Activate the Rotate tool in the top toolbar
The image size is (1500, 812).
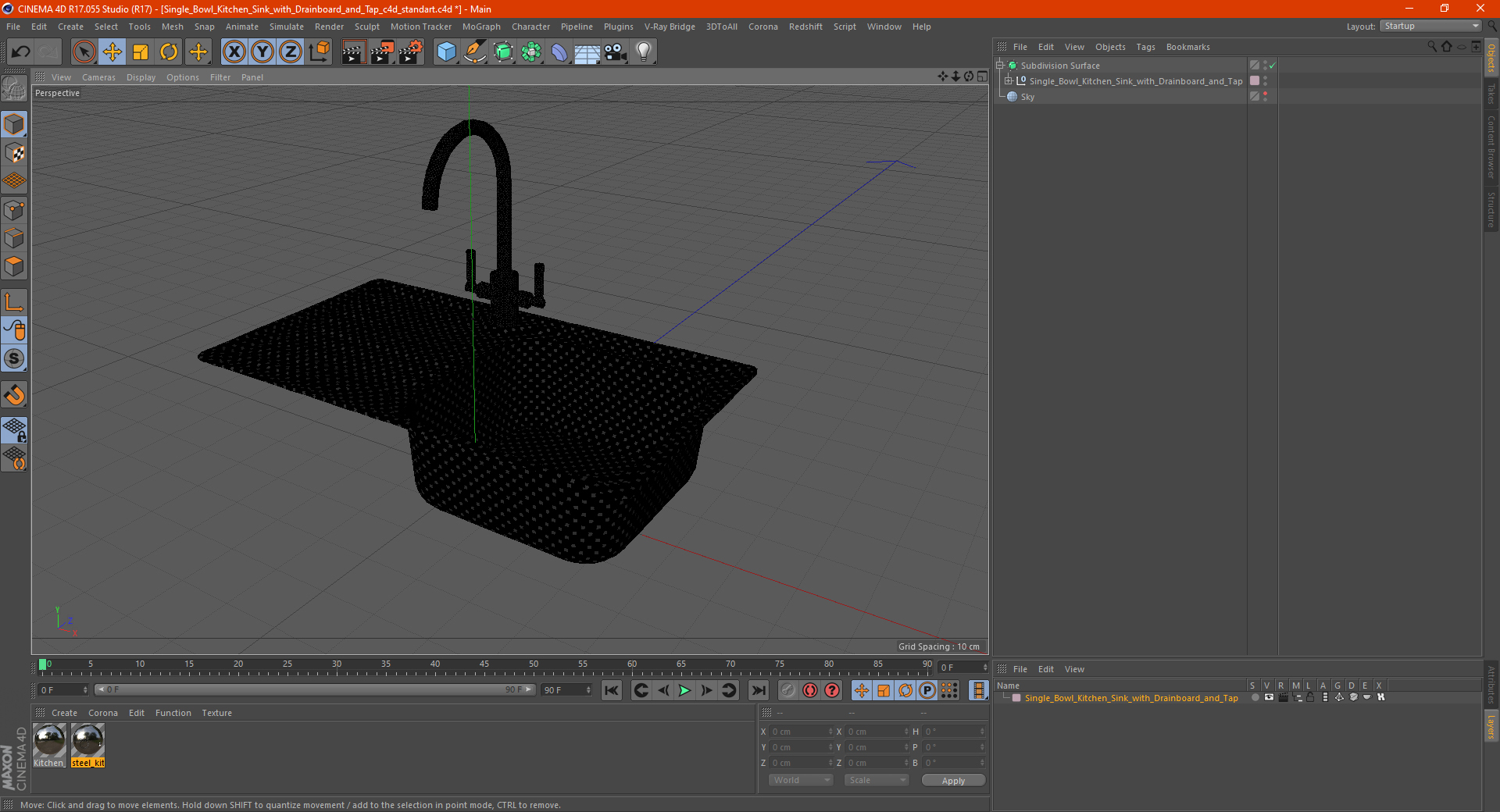tap(169, 52)
